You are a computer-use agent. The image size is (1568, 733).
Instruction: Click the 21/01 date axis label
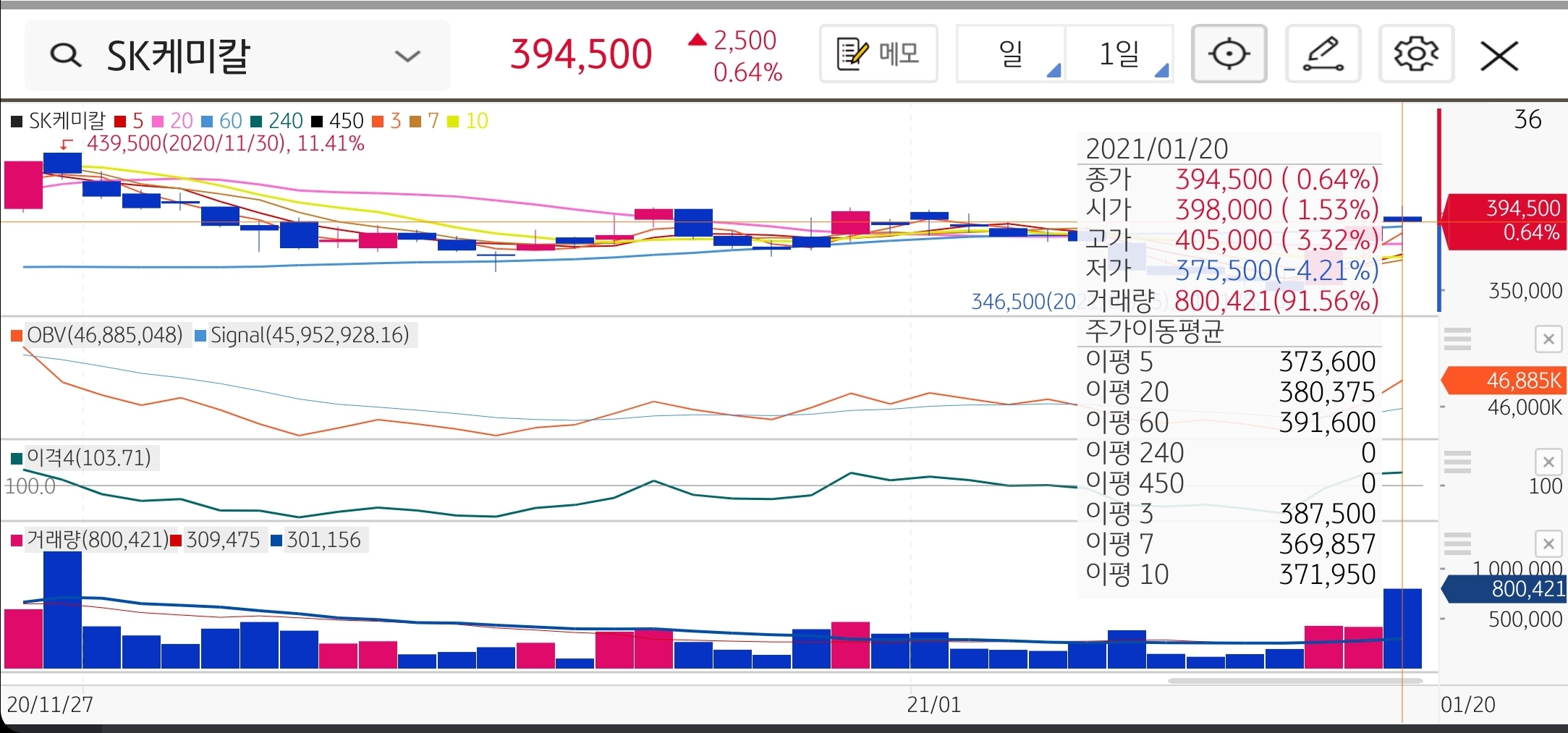933,704
